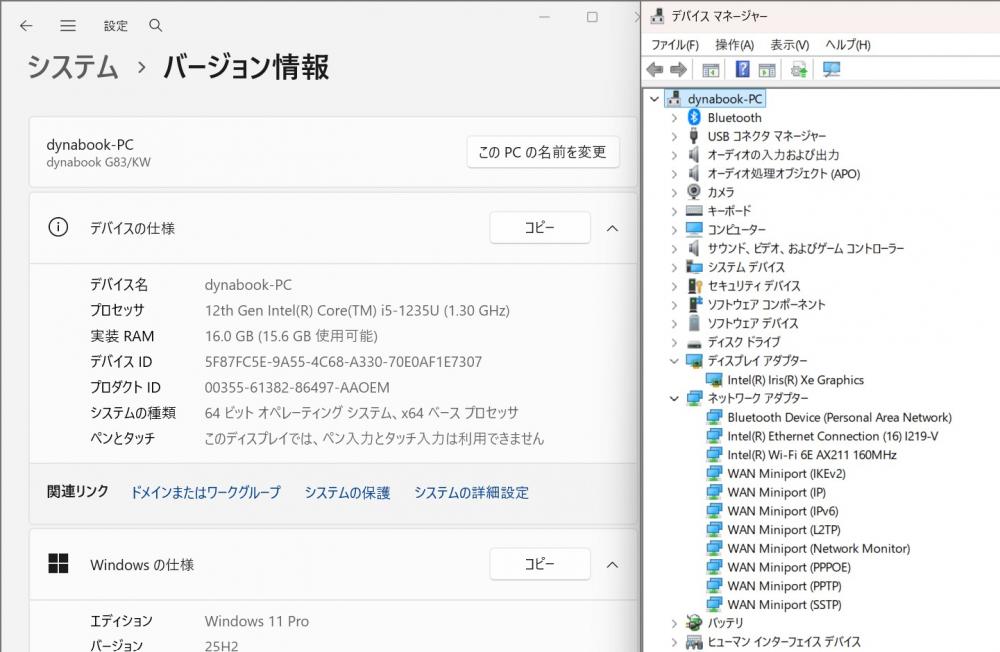Click セキュリティ デバイス key icon

coord(695,285)
